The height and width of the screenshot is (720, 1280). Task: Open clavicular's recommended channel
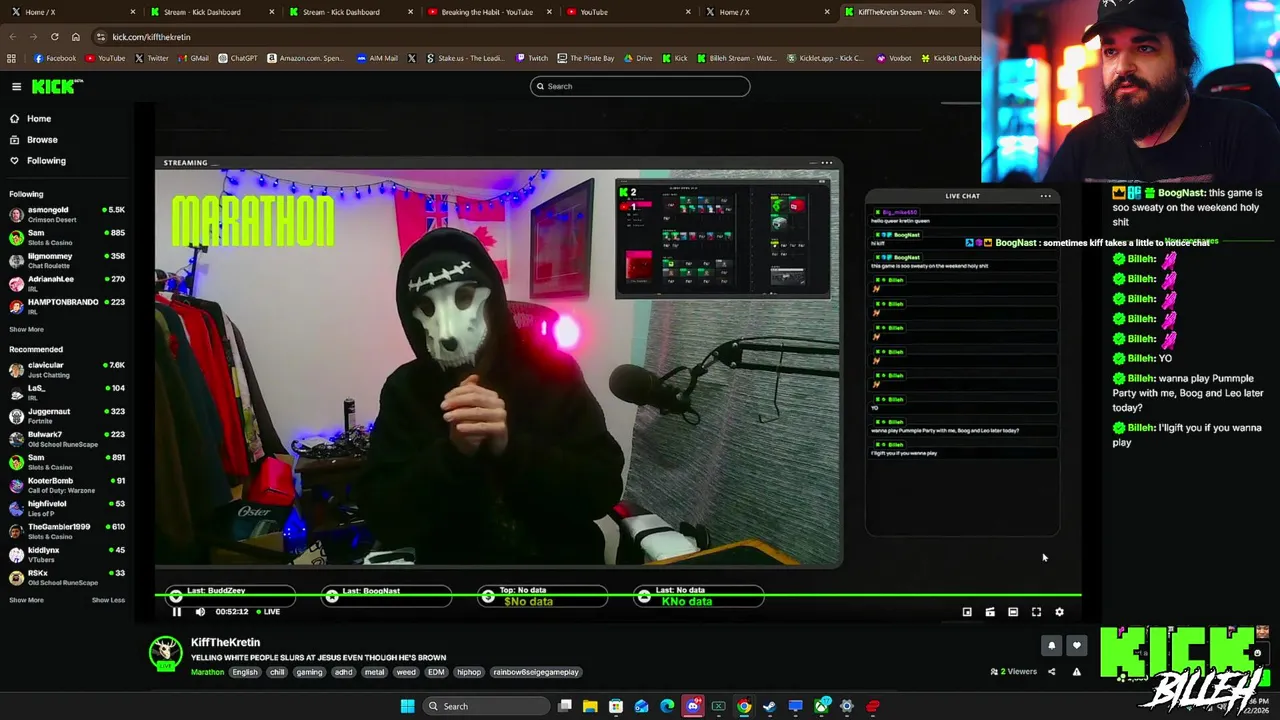click(66, 370)
